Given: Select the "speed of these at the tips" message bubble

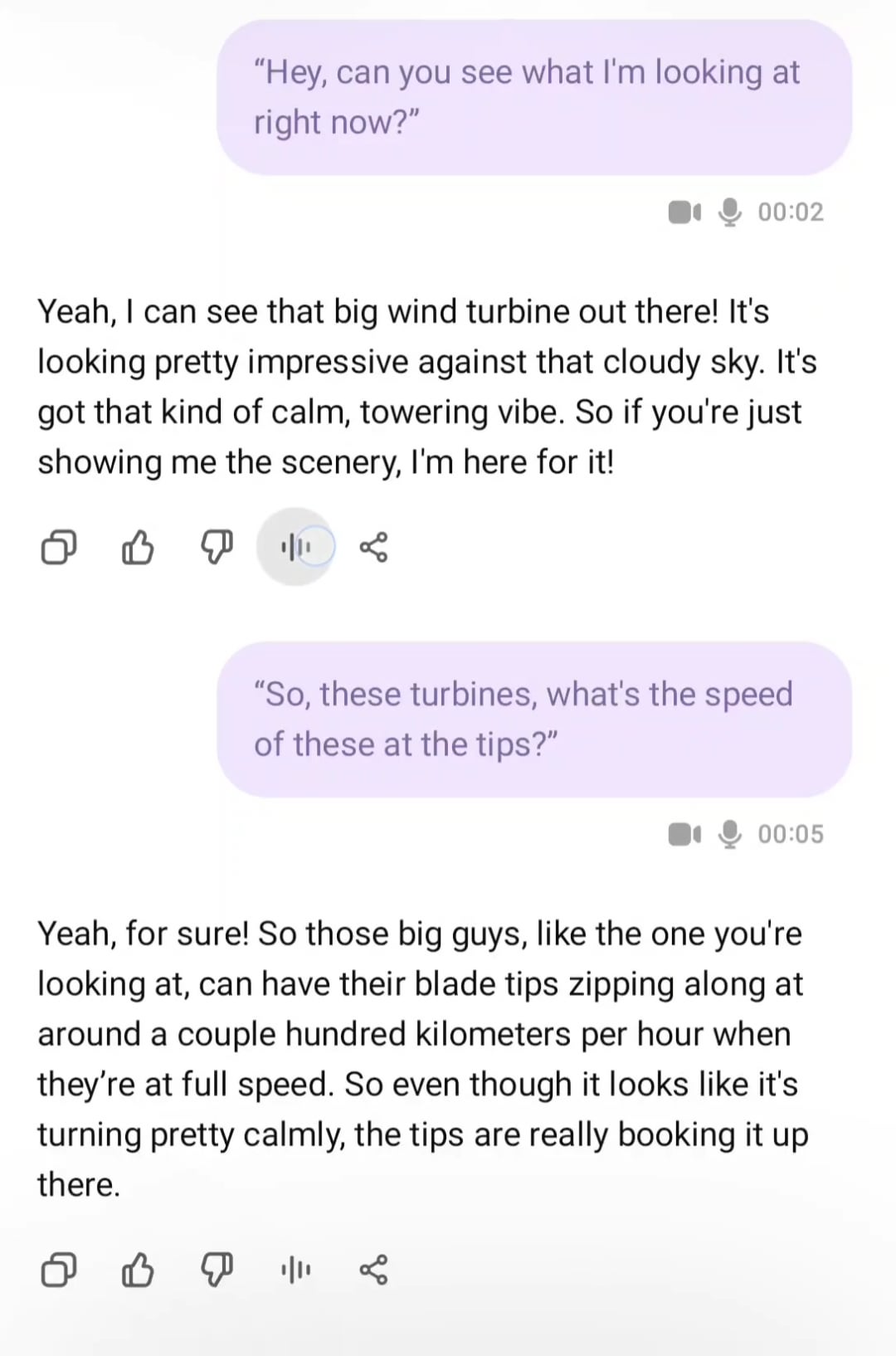Looking at the screenshot, I should 534,719.
